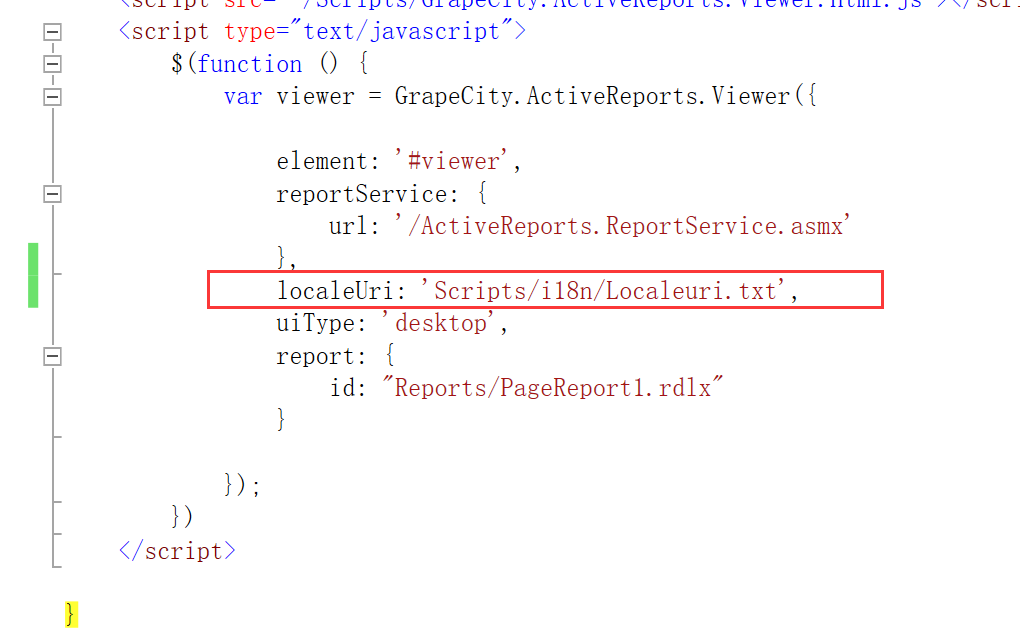Click the closing </script> tag

coord(177,551)
